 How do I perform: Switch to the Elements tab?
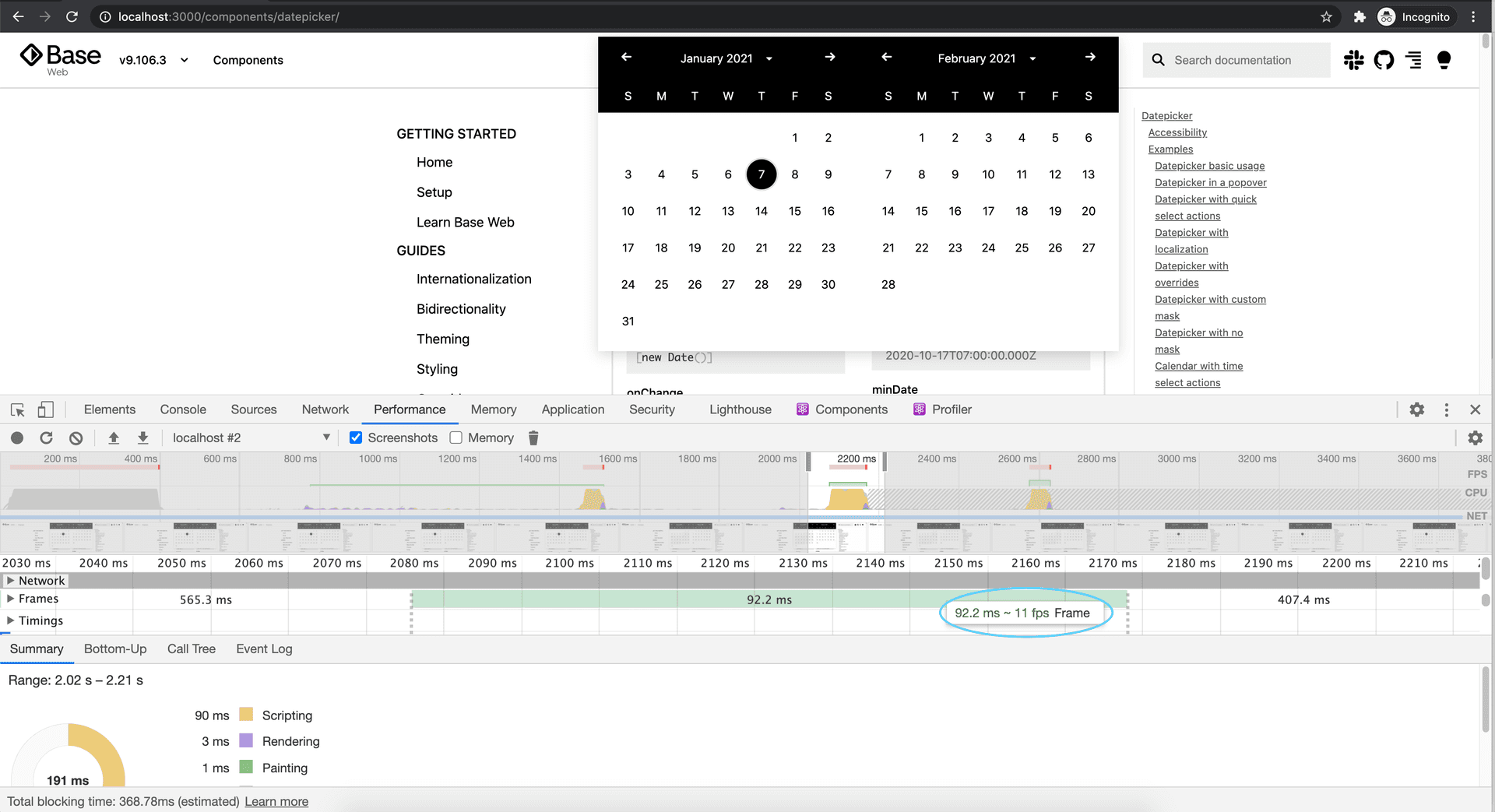click(110, 410)
